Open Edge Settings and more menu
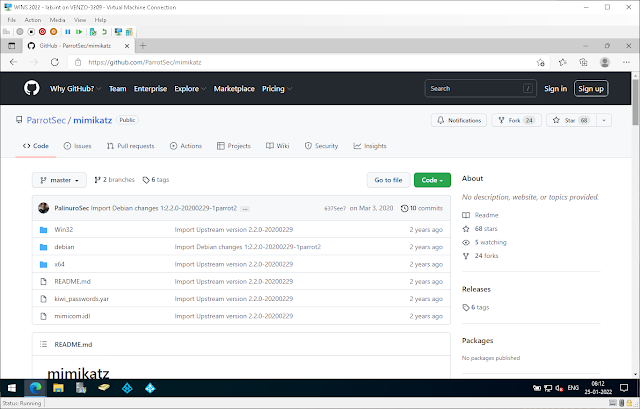The width and height of the screenshot is (640, 409). pos(626,62)
